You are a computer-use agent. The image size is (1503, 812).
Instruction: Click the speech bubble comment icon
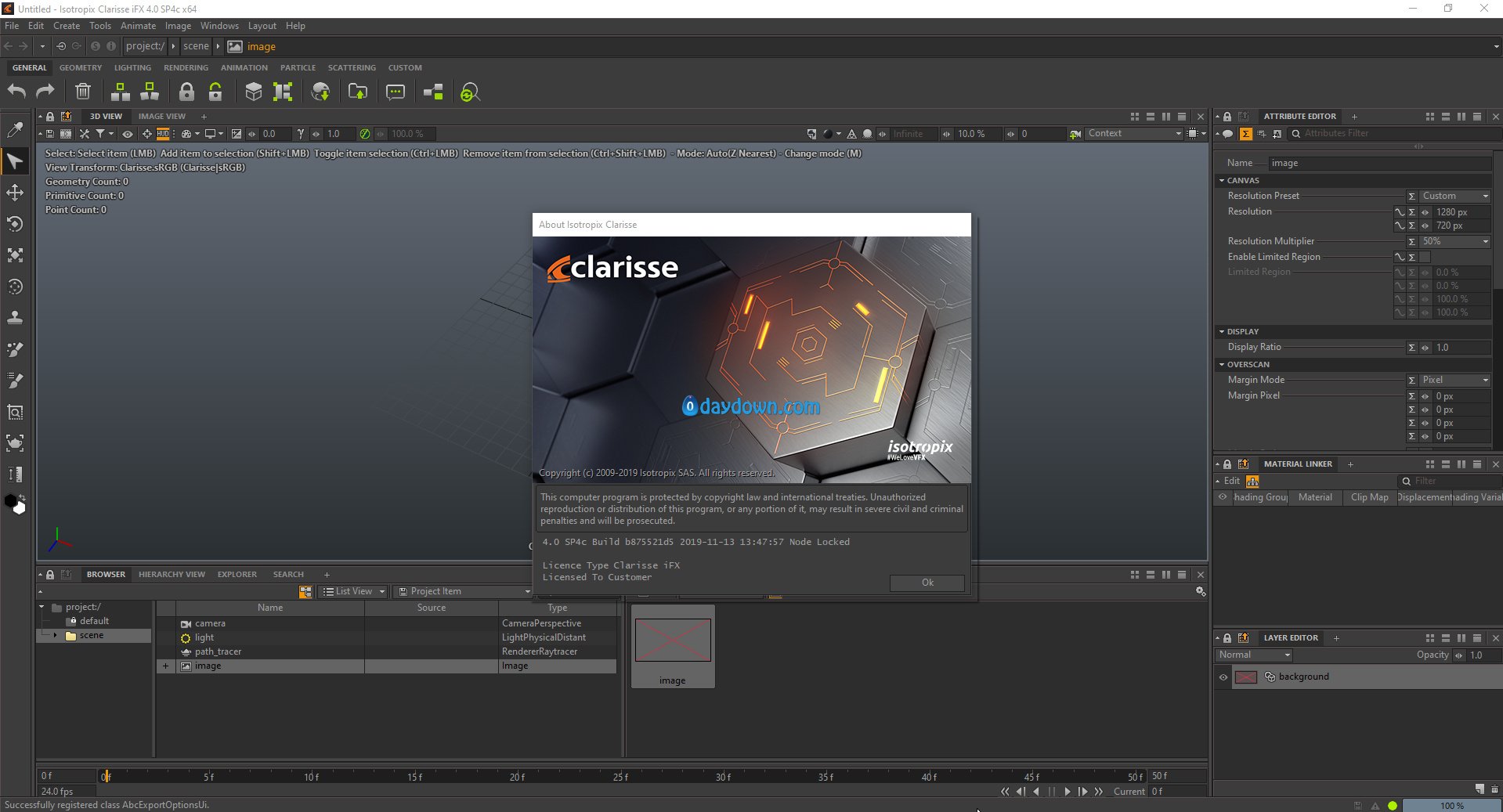click(396, 92)
